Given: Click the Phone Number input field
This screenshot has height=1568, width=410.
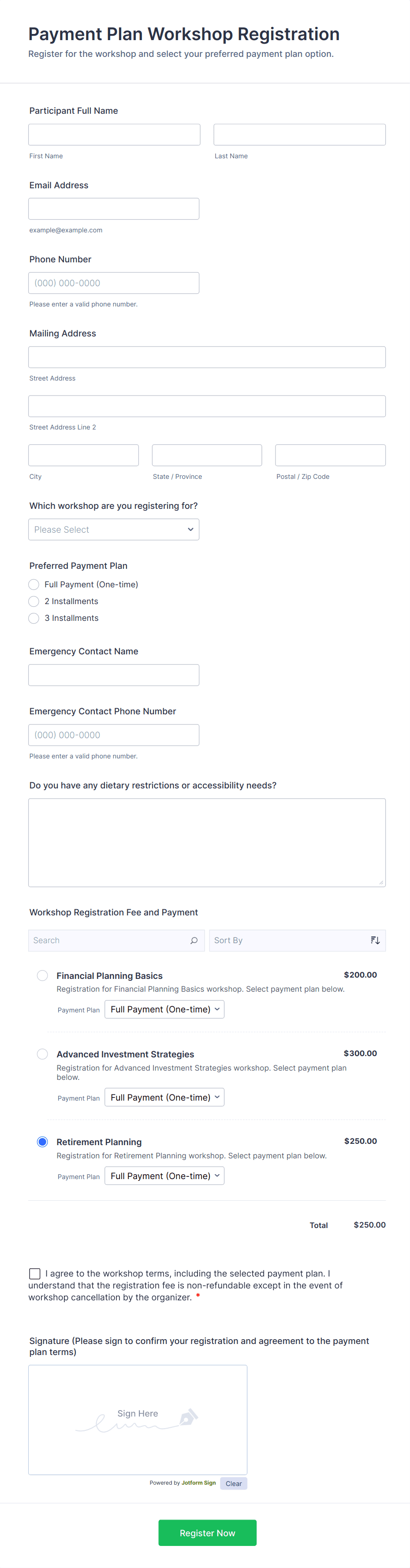Looking at the screenshot, I should 114,283.
